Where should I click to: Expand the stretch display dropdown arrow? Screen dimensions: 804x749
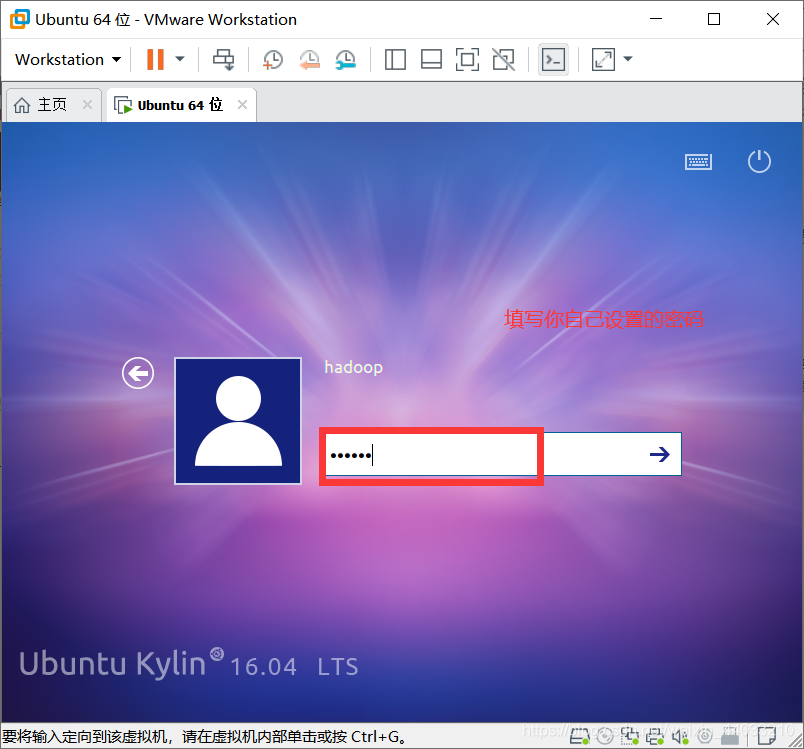628,59
